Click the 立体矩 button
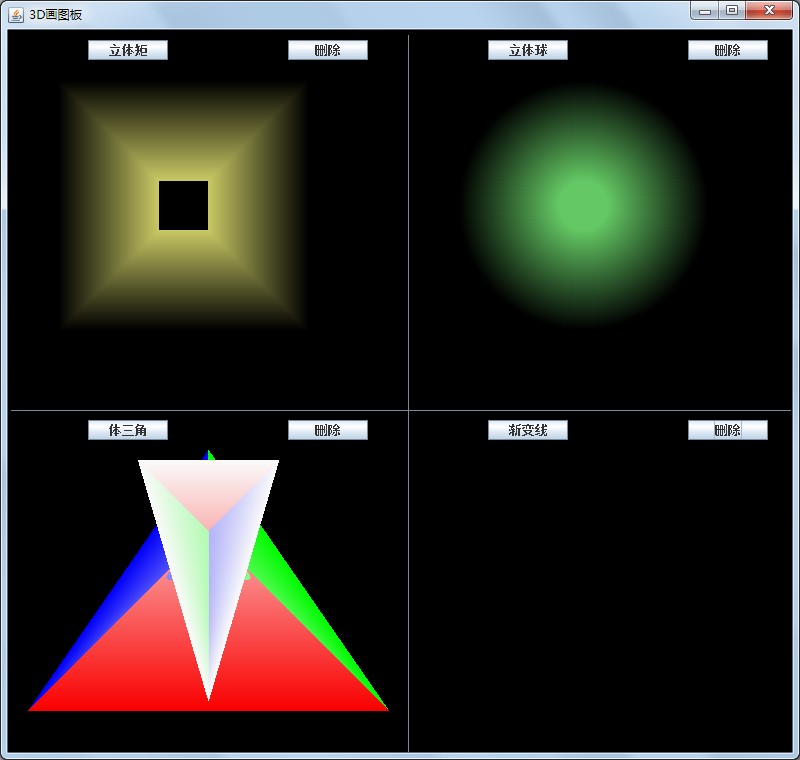Viewport: 800px width, 760px height. 128,50
